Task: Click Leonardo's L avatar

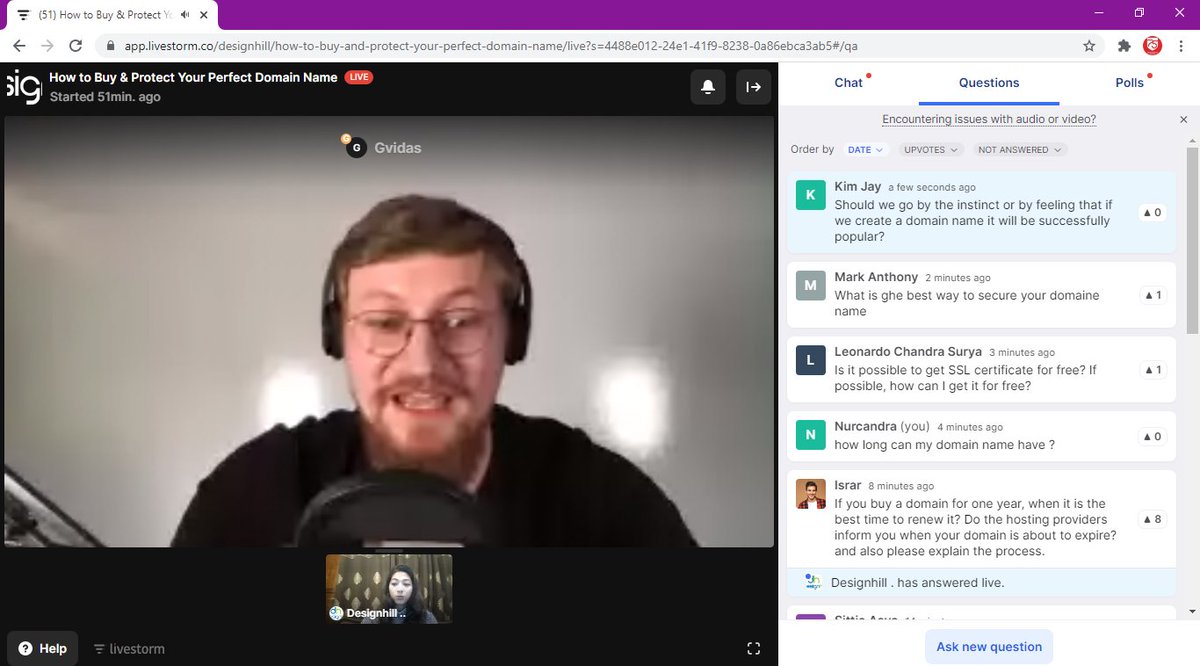Action: point(810,360)
